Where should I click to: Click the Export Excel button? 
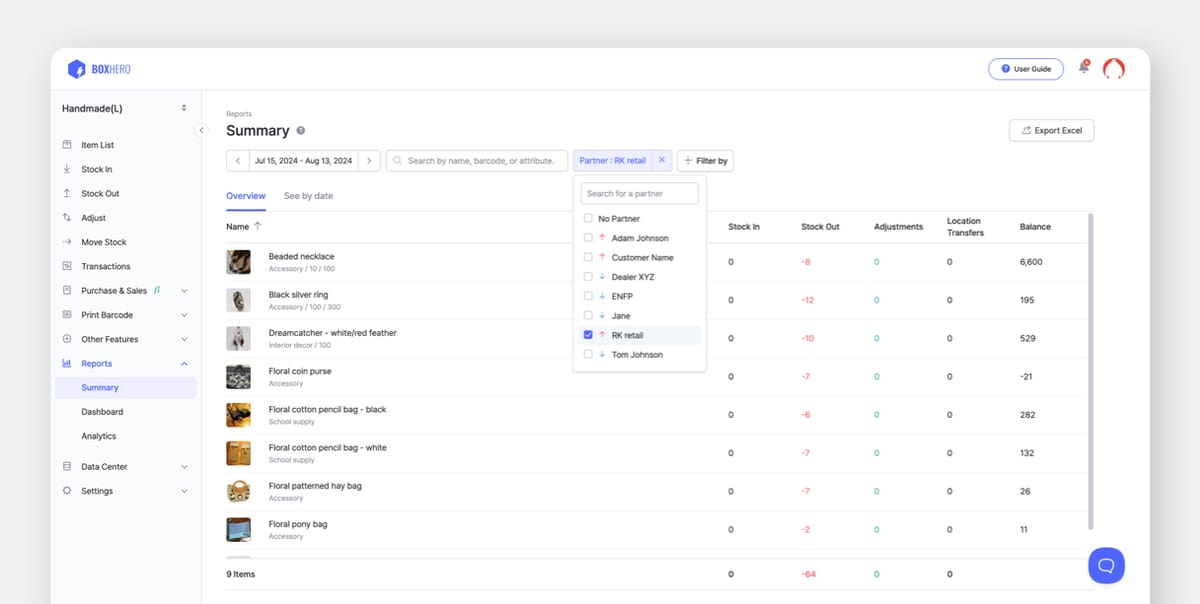pos(1051,130)
